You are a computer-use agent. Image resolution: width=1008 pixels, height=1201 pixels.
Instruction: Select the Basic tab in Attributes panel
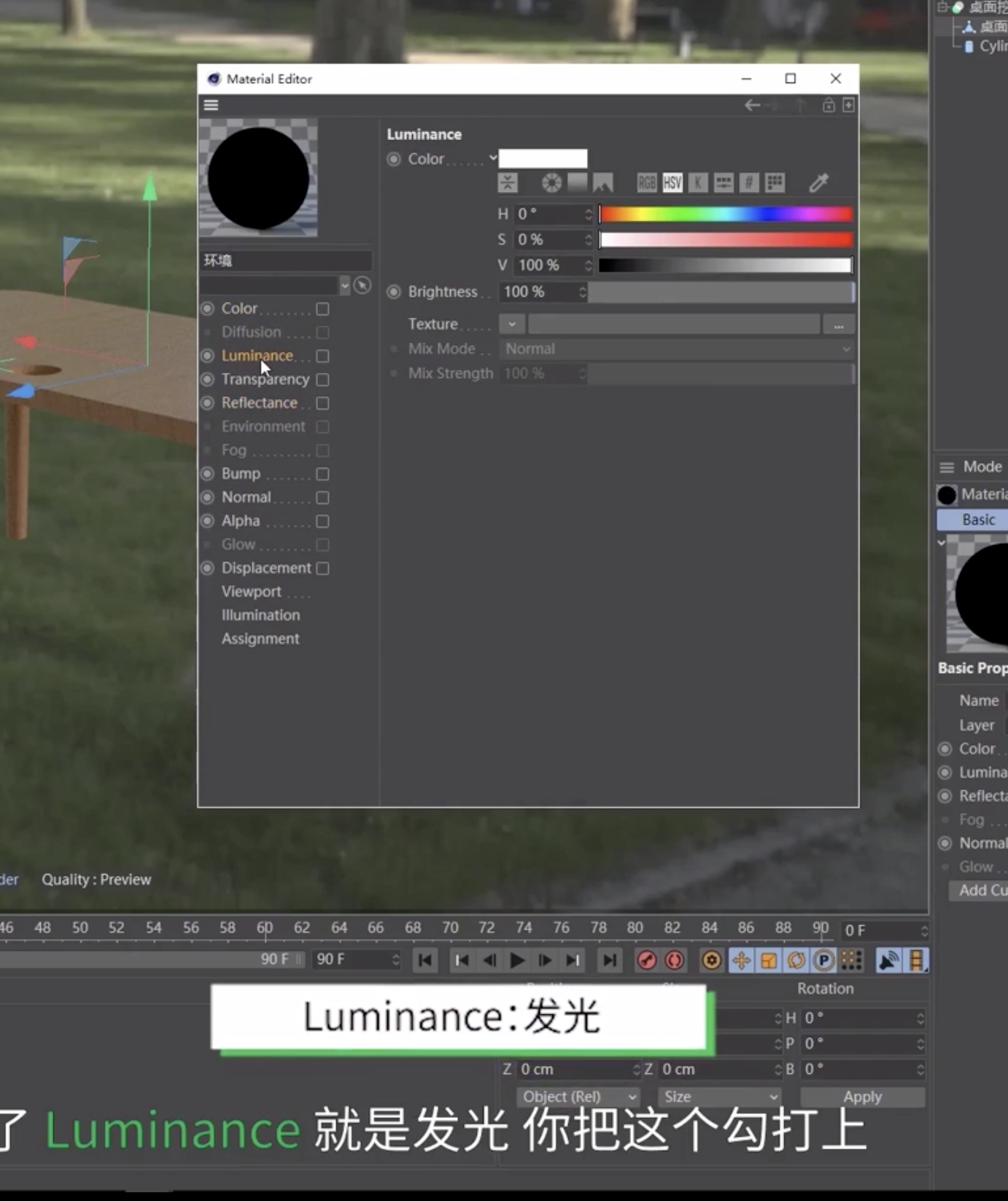click(x=973, y=520)
